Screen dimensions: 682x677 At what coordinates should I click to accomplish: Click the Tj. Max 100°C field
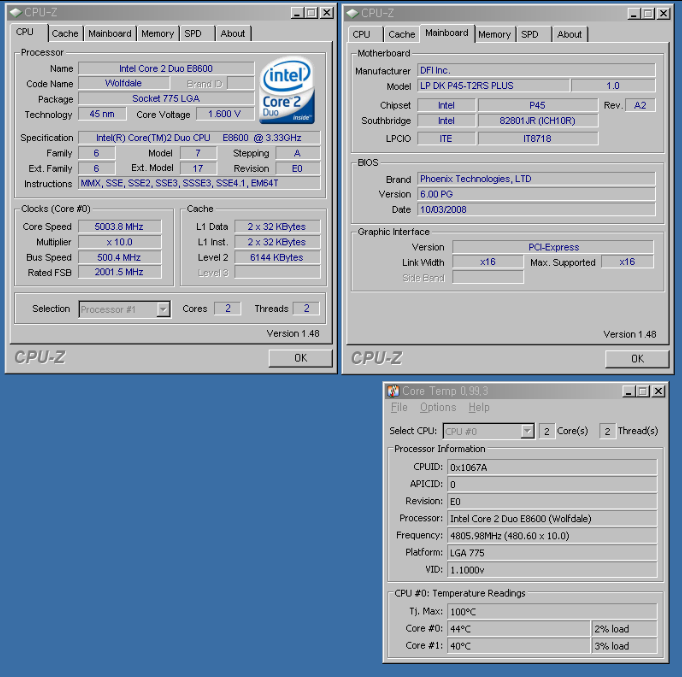(x=552, y=612)
